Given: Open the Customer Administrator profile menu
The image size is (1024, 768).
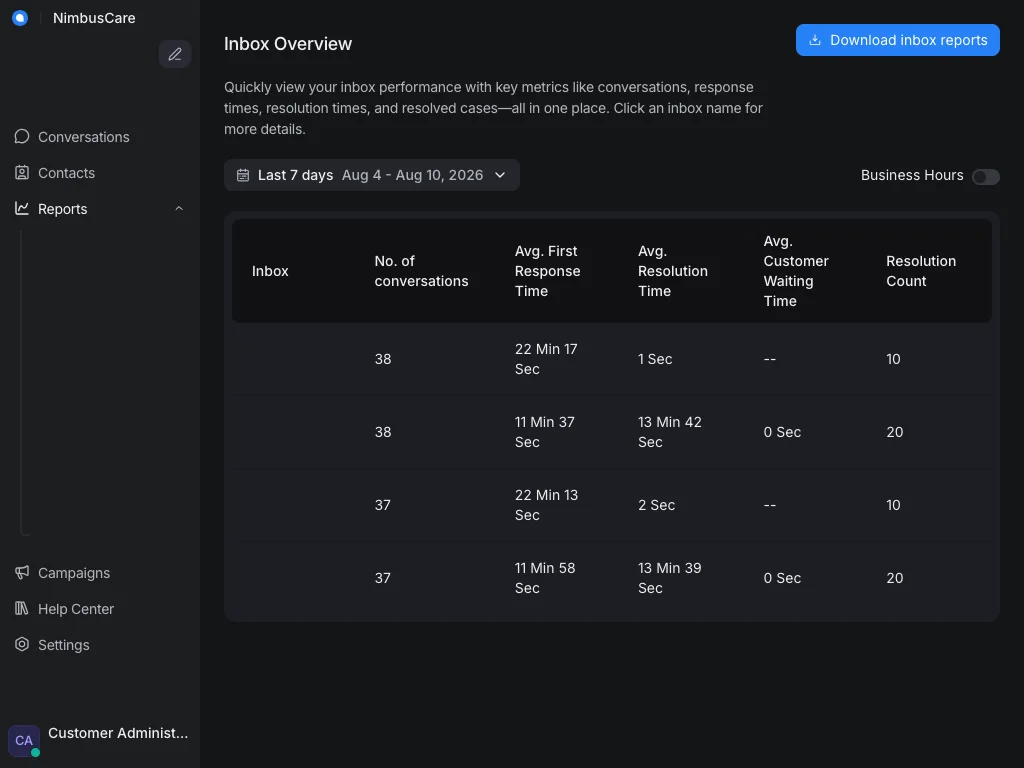Looking at the screenshot, I should click(x=99, y=741).
